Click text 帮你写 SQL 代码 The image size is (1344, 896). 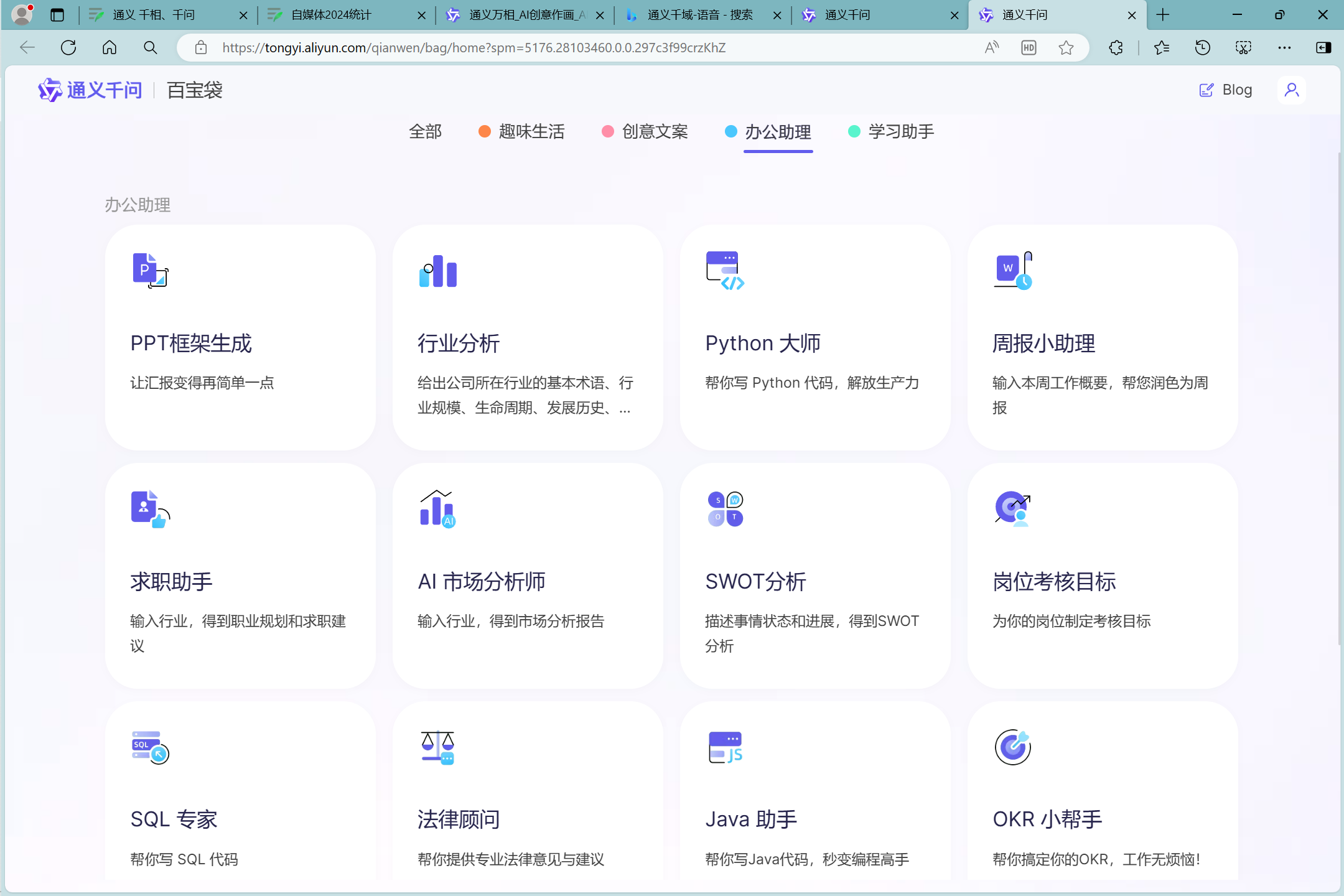point(184,859)
